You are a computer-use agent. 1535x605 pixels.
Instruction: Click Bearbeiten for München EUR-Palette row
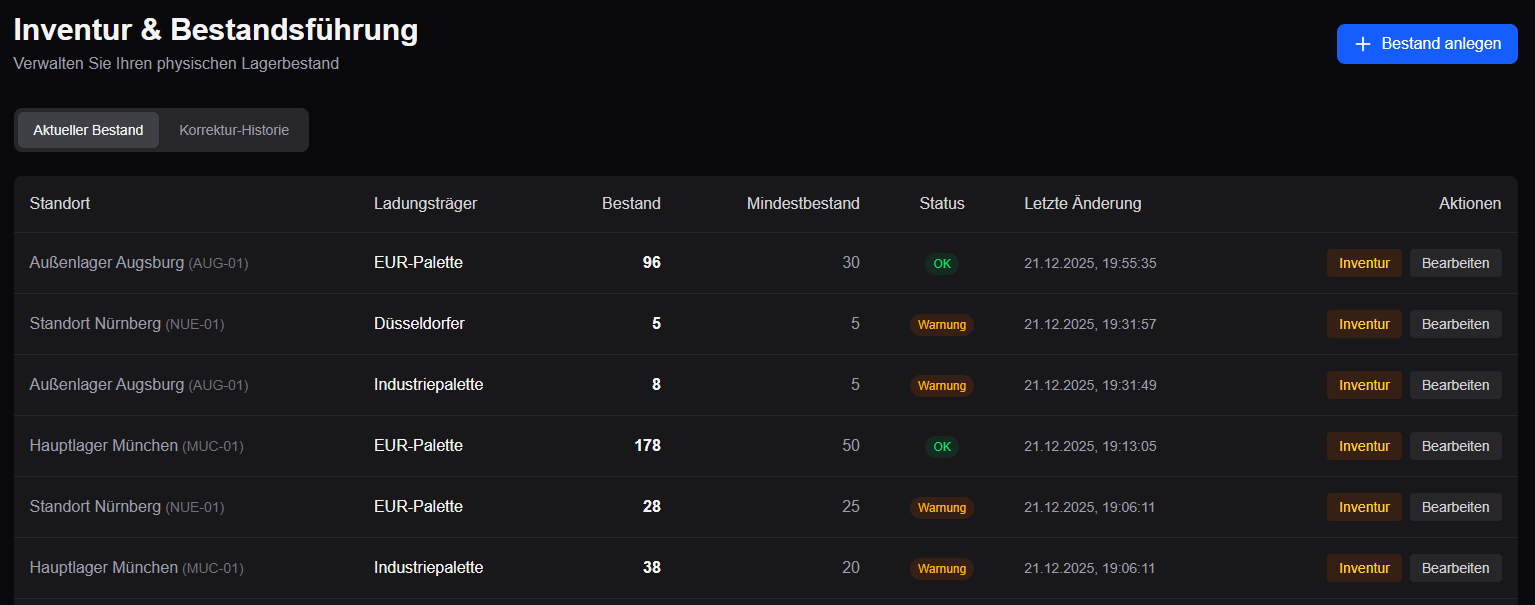click(x=1455, y=446)
